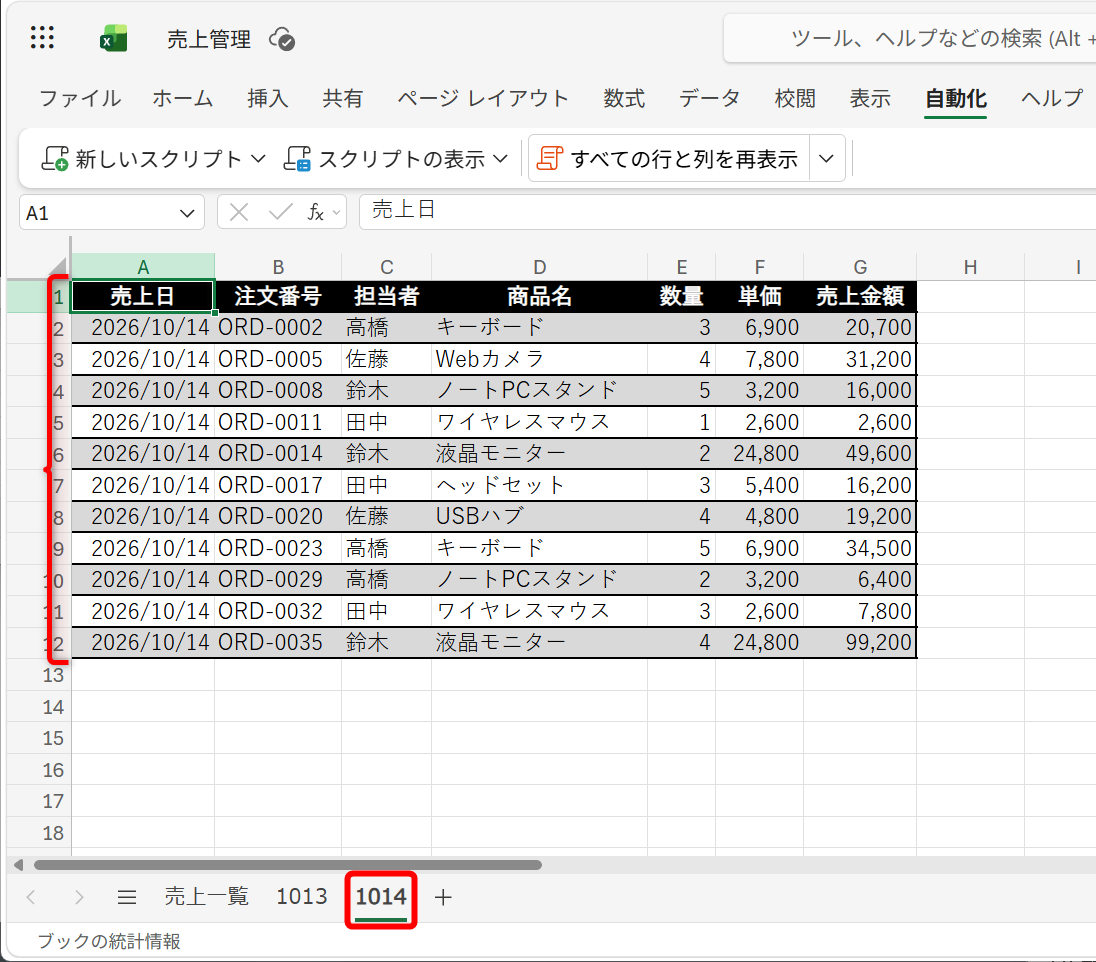Expand the script gallery dropdown arrow

tap(826, 159)
